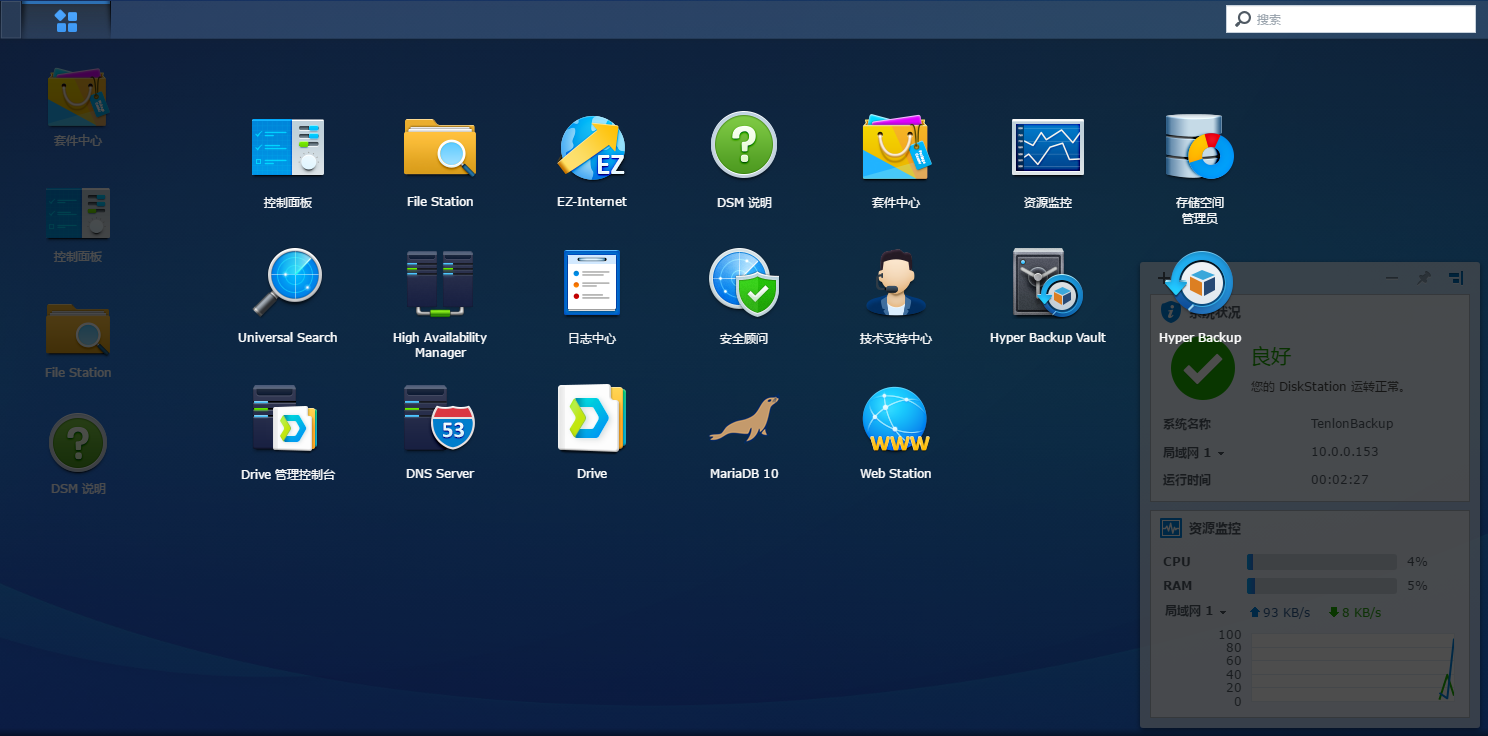Open 日志中心 log center

[592, 282]
